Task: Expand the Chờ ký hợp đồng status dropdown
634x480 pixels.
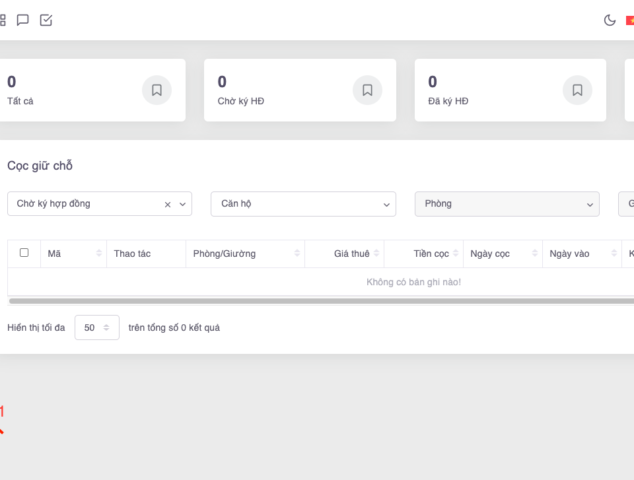Action: (x=183, y=204)
